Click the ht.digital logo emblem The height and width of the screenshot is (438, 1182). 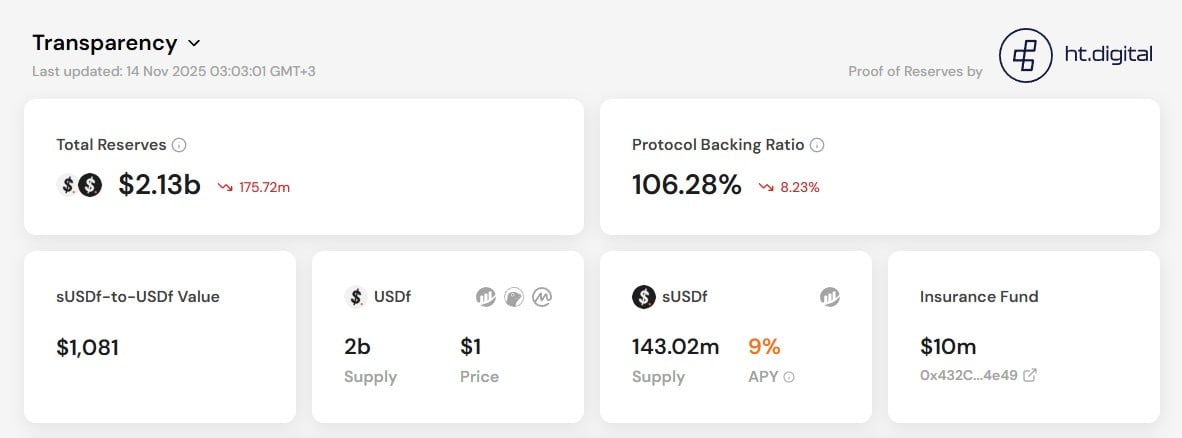click(x=1025, y=56)
